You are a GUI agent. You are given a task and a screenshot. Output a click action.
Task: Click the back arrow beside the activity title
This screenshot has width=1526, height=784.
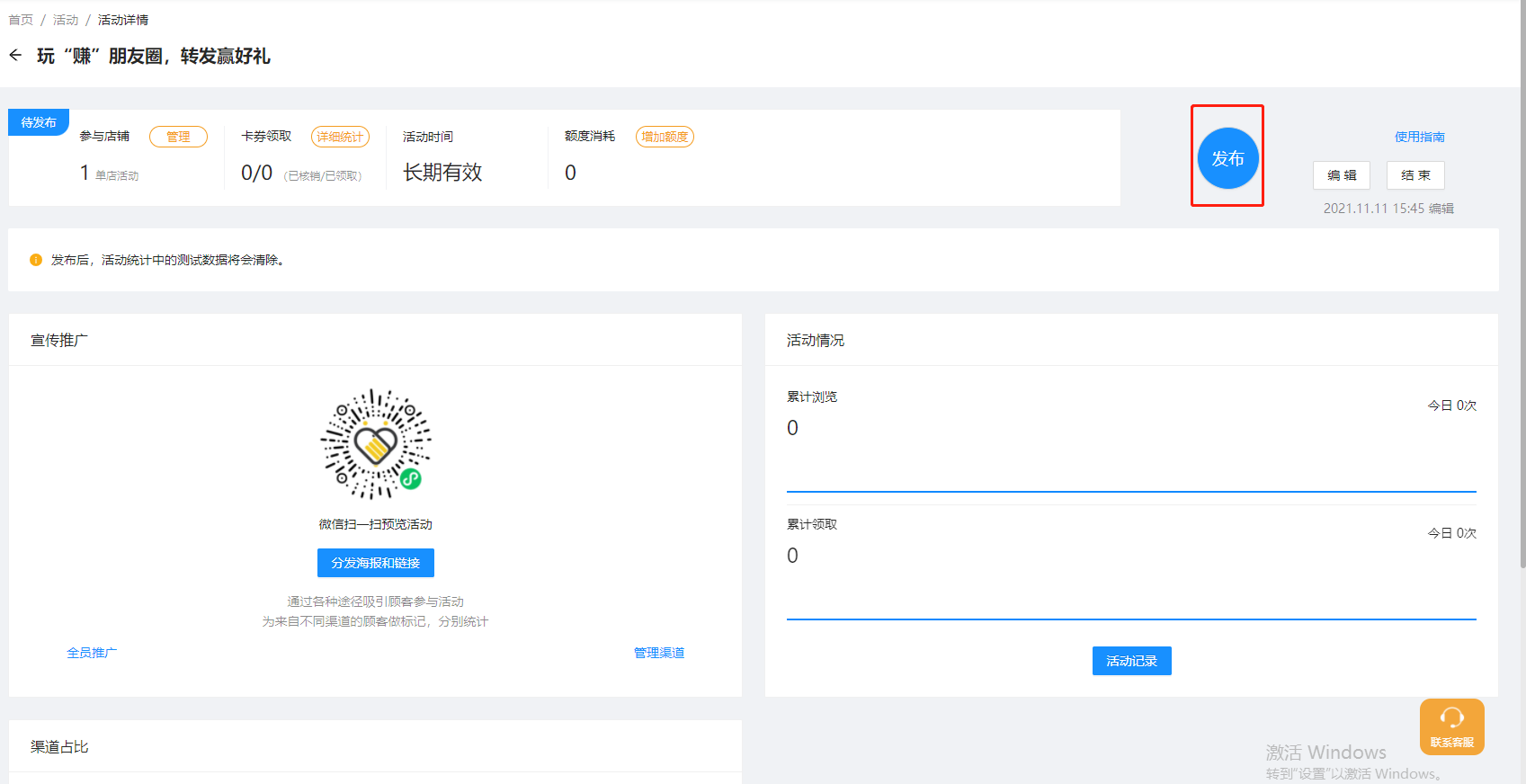[15, 56]
